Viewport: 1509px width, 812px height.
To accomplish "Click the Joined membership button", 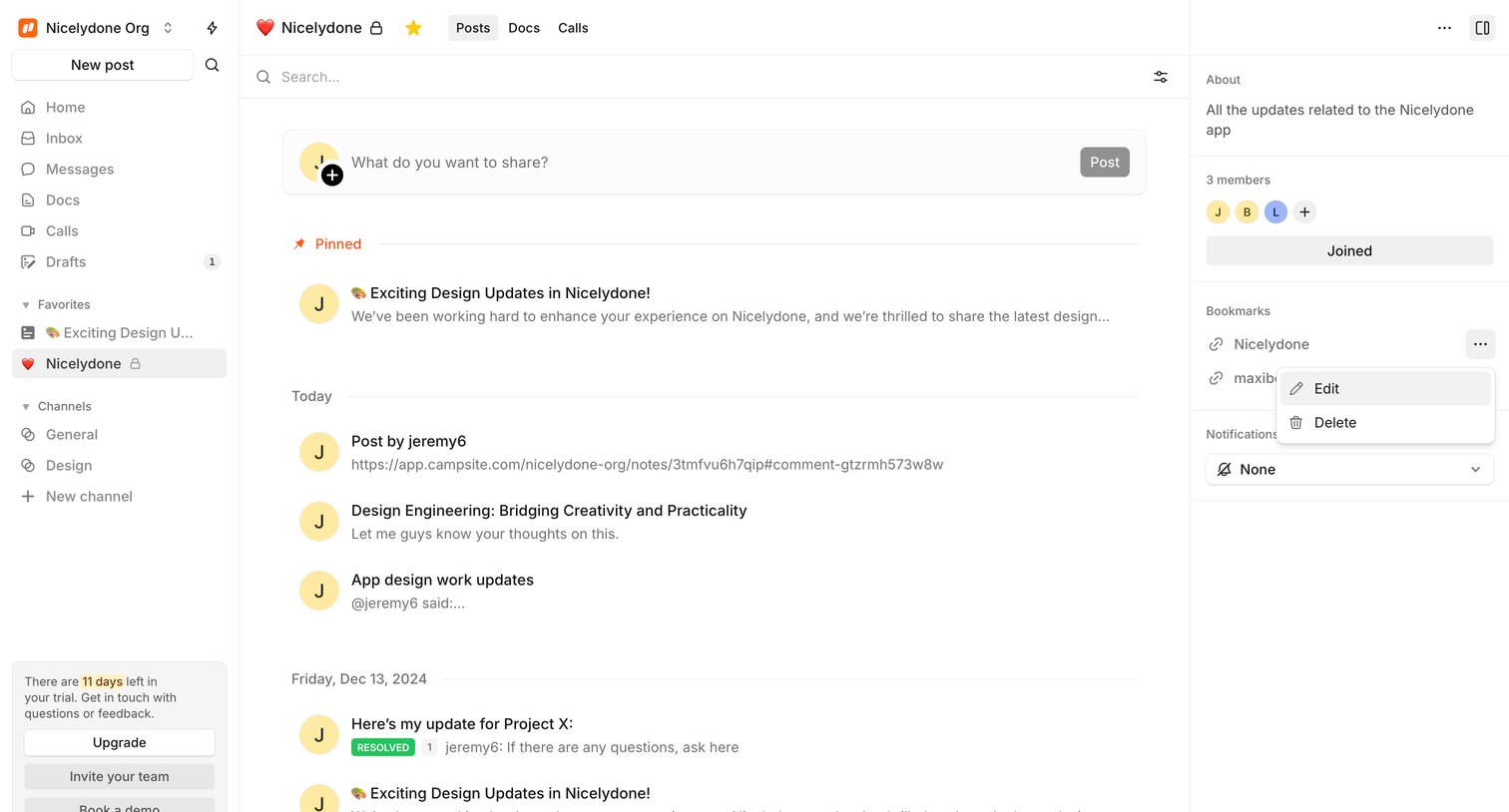I will click(1349, 251).
